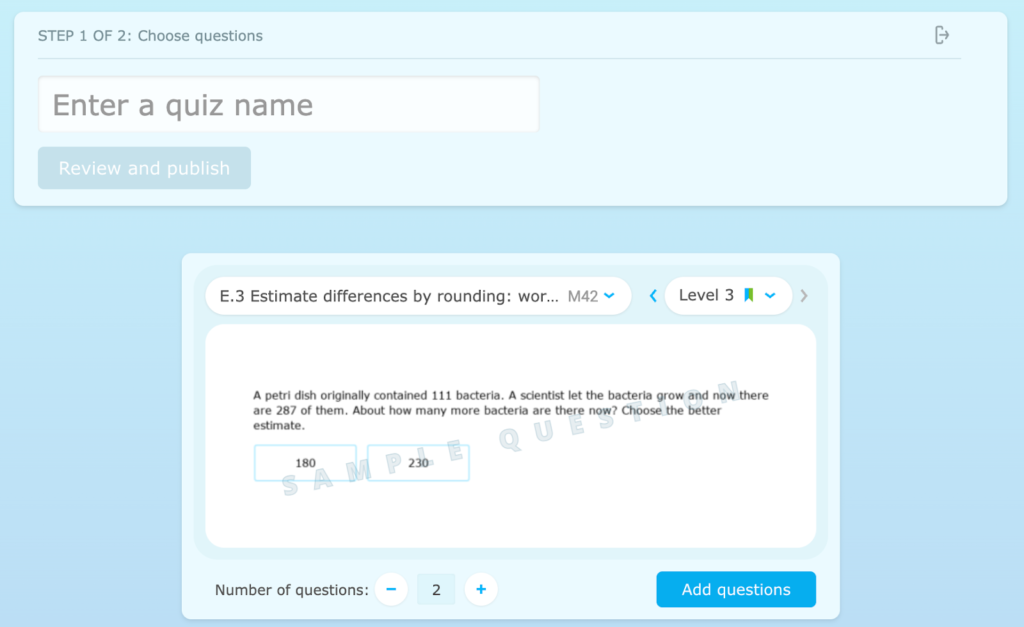Click the question count field showing 2
The image size is (1024, 627).
(436, 590)
